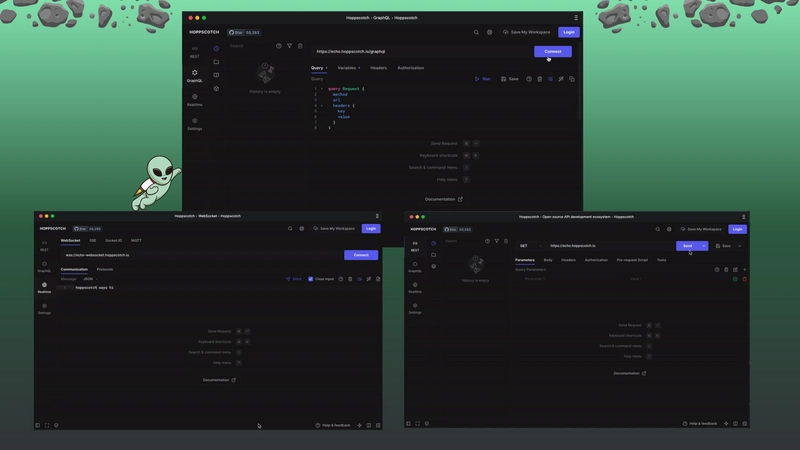Click Send button in the REST window
The height and width of the screenshot is (450, 800).
click(688, 246)
